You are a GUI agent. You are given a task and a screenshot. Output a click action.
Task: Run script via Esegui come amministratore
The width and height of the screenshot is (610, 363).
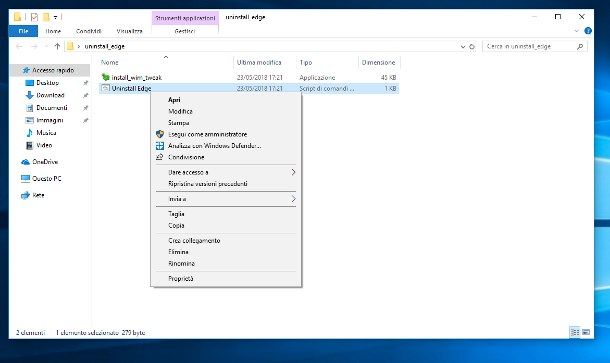207,134
